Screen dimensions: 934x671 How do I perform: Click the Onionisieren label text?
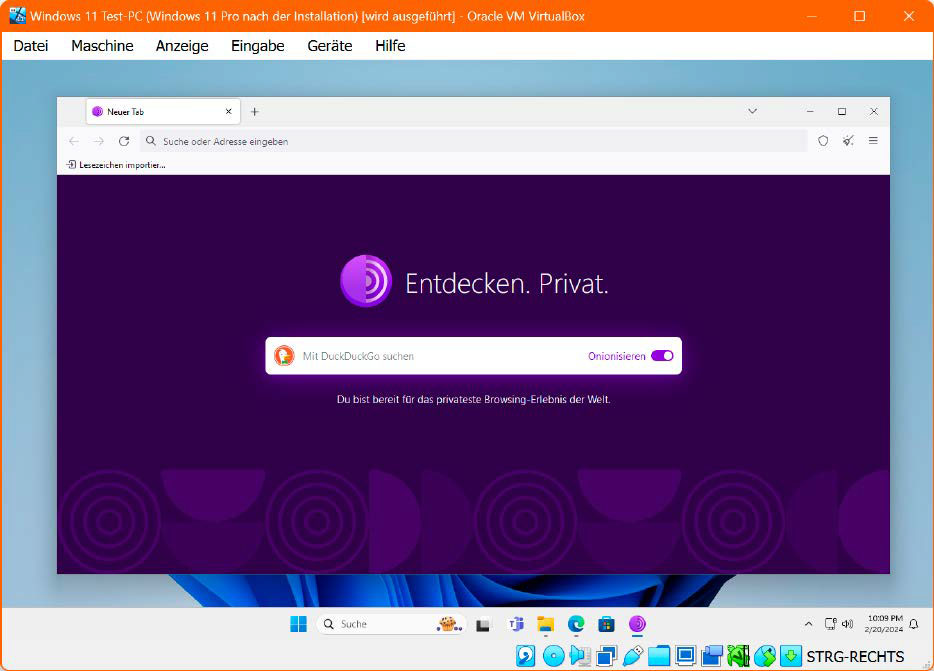[617, 356]
